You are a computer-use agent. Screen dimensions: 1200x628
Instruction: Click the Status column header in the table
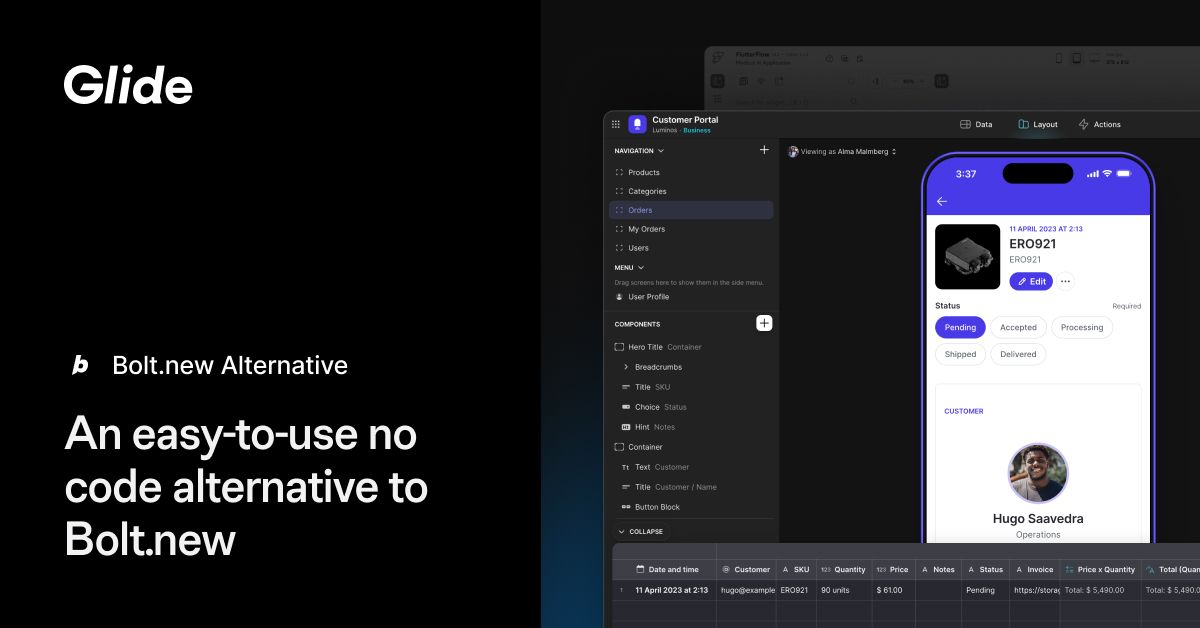coord(985,569)
